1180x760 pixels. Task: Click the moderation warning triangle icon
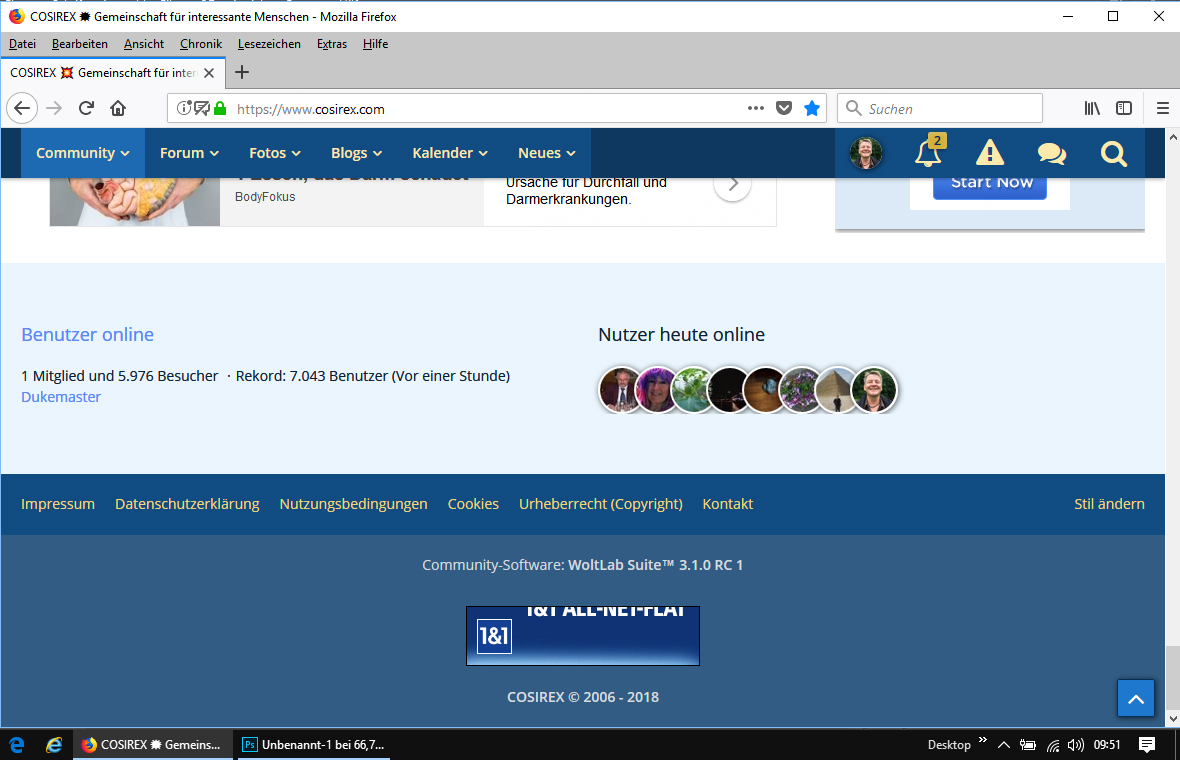(989, 154)
